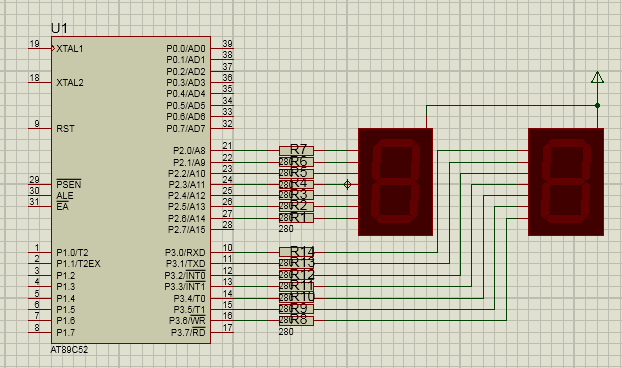
Task: Click the ALE pin label
Action: click(65, 196)
